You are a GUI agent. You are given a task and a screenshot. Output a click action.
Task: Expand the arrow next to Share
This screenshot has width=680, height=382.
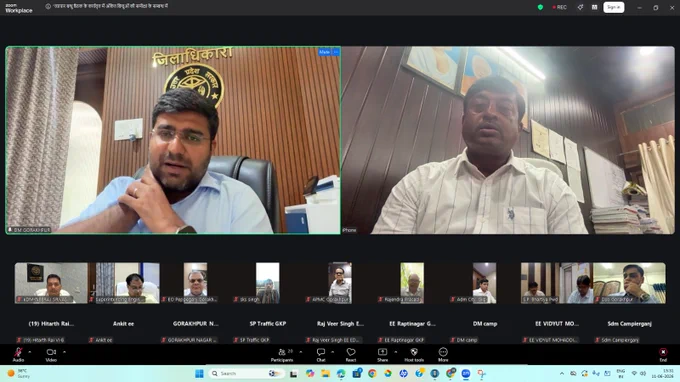click(396, 352)
